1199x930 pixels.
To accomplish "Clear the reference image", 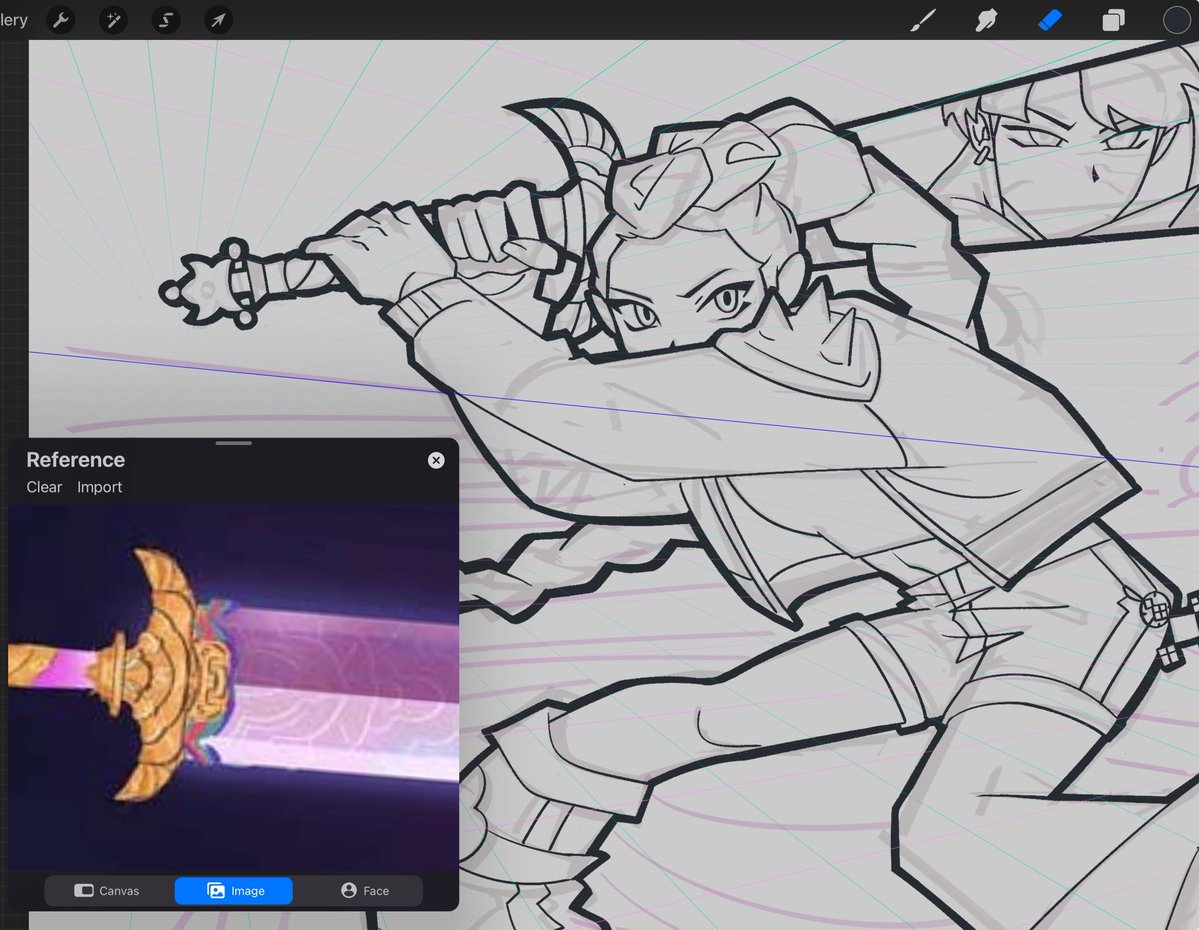I will (44, 487).
